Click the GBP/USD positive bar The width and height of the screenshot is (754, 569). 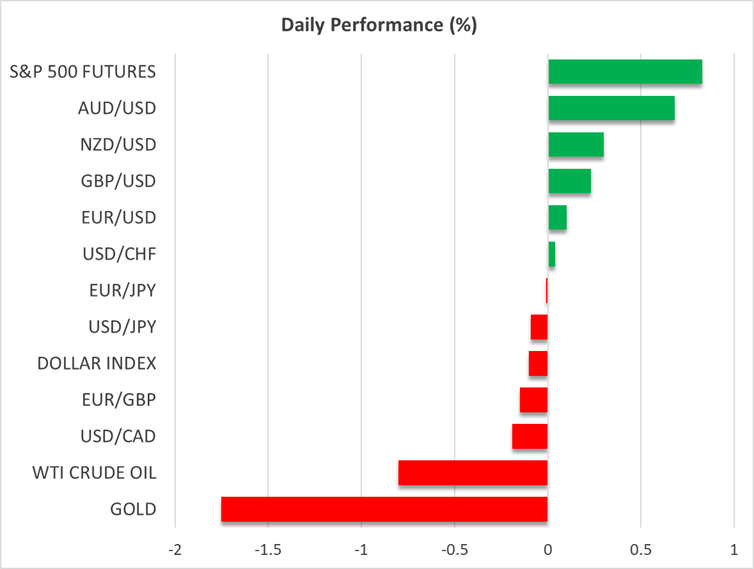(x=569, y=181)
